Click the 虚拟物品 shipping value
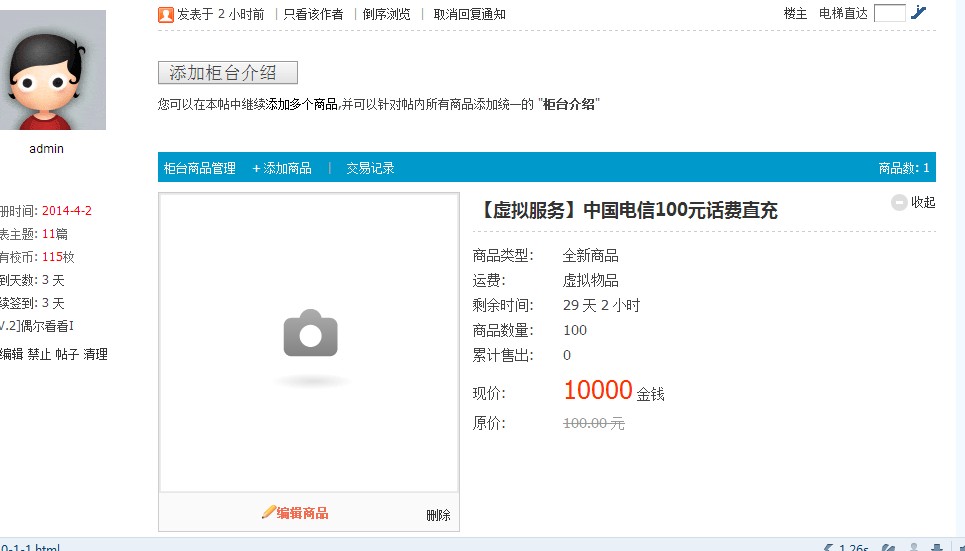The width and height of the screenshot is (965, 551). click(590, 281)
